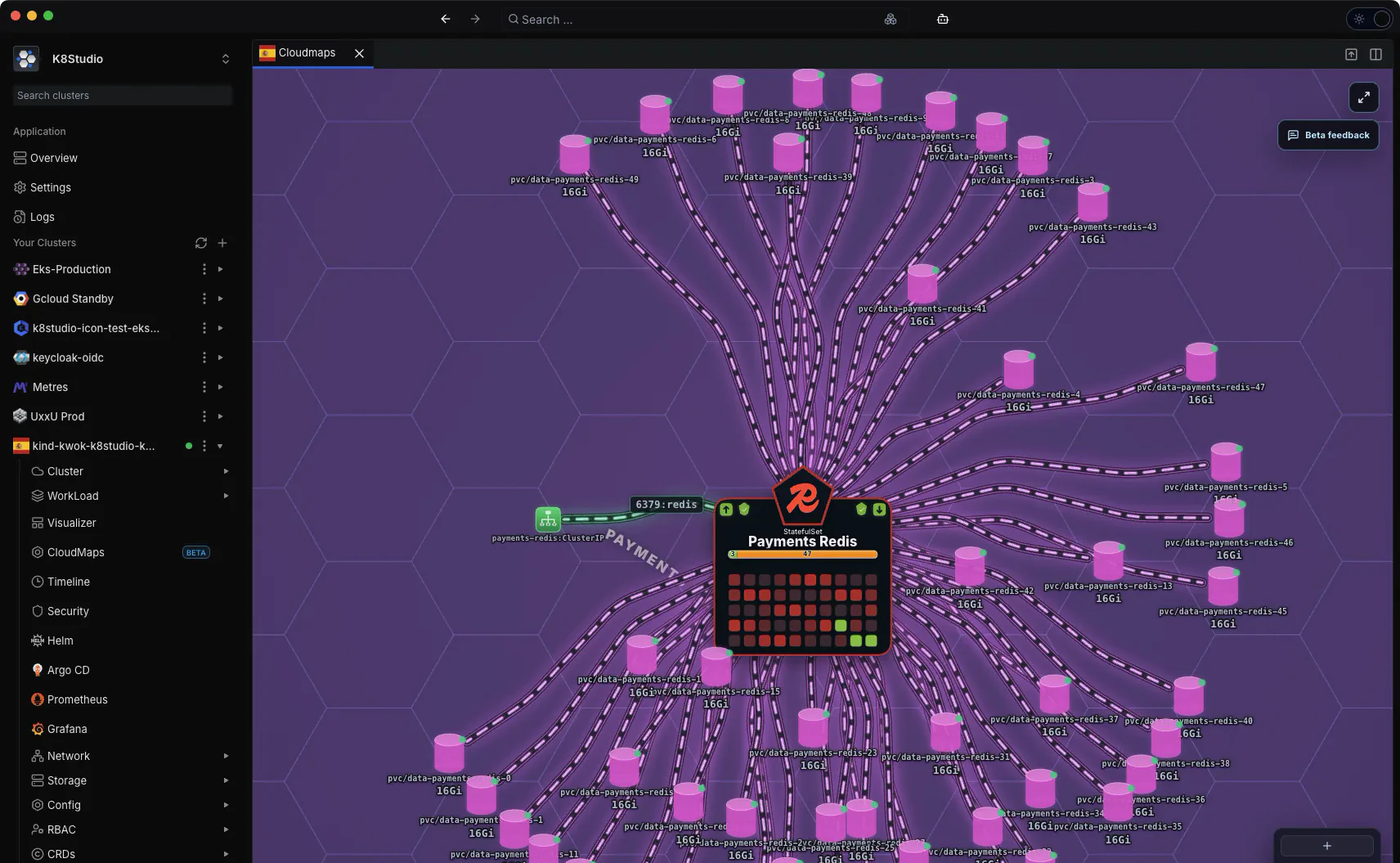1400x863 pixels.
Task: Add a new cluster with plus icon
Action: pyautogui.click(x=222, y=243)
